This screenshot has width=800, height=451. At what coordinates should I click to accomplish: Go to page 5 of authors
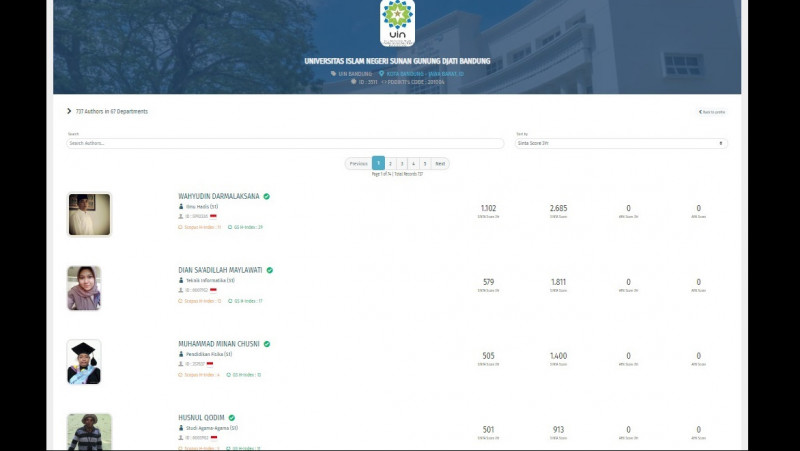click(x=424, y=163)
